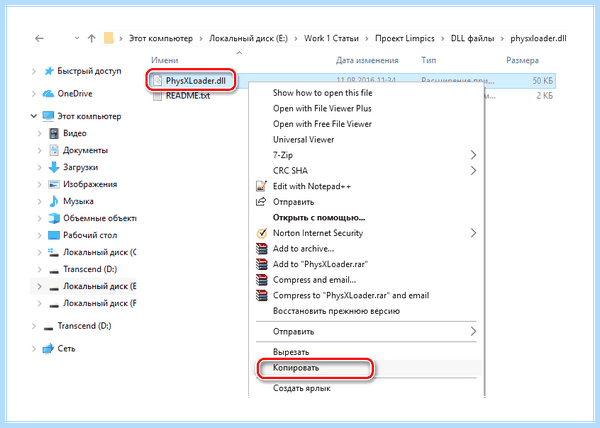The height and width of the screenshot is (428, 600).
Task: Click the Документы folder icon
Action: pyautogui.click(x=54, y=150)
